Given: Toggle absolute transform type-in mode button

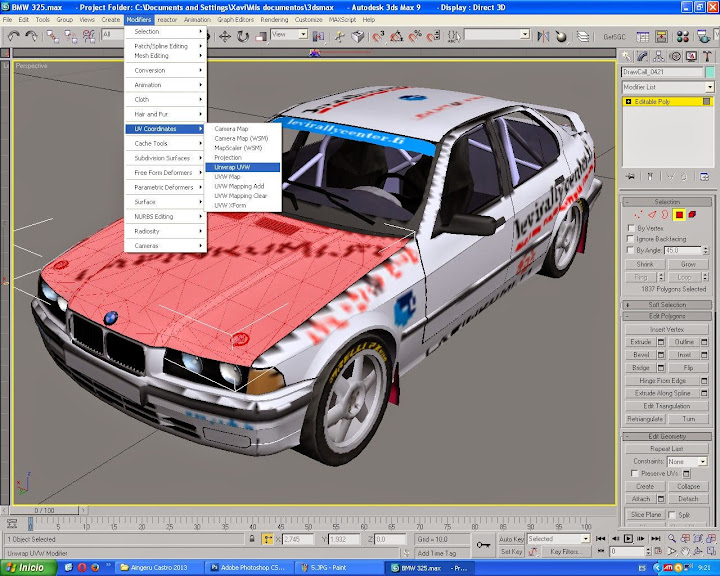Looking at the screenshot, I should [x=267, y=539].
